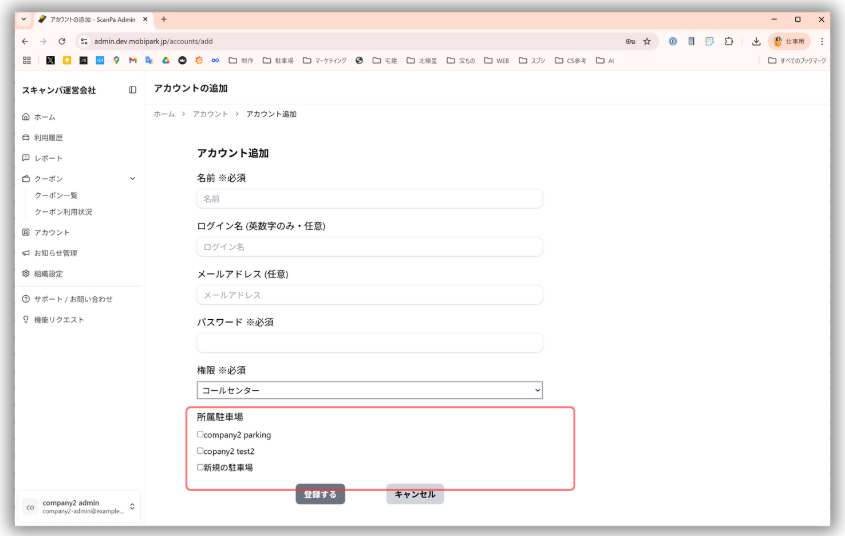
Task: Click the ホーム home icon in sidebar
Action: (x=26, y=117)
